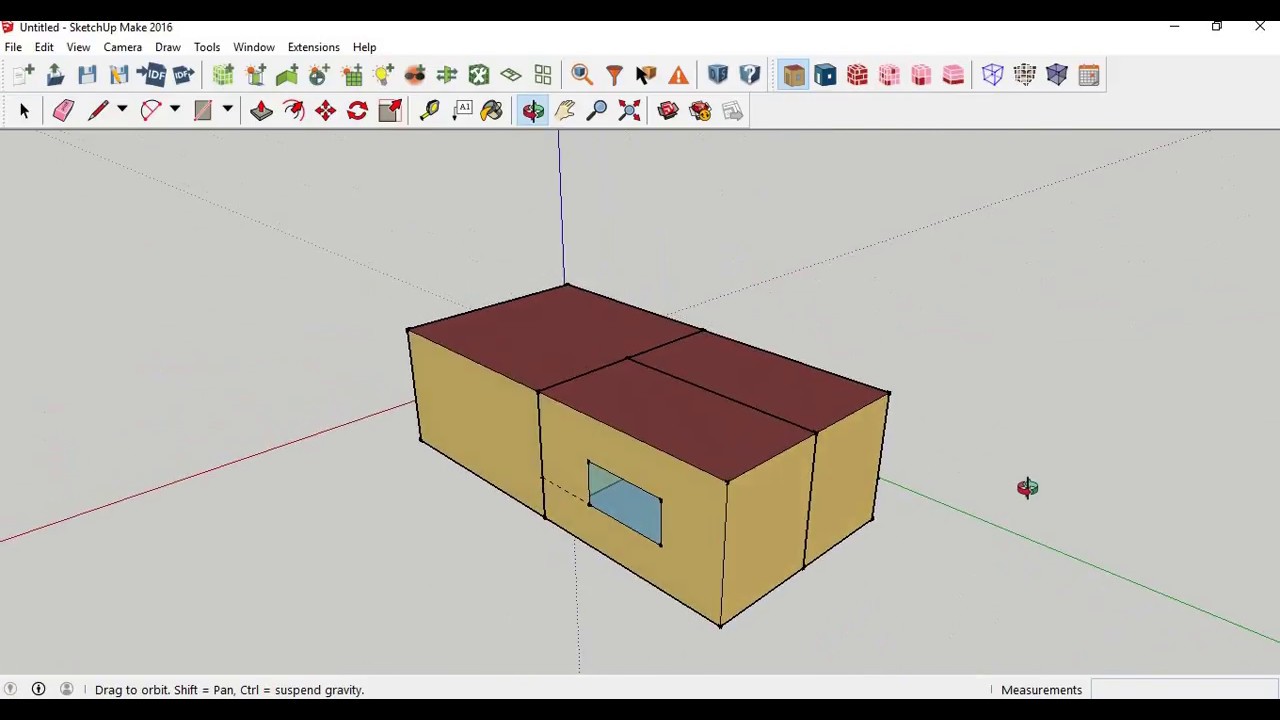The height and width of the screenshot is (720, 1280).
Task: Select the Line pencil tool
Action: tap(98, 111)
